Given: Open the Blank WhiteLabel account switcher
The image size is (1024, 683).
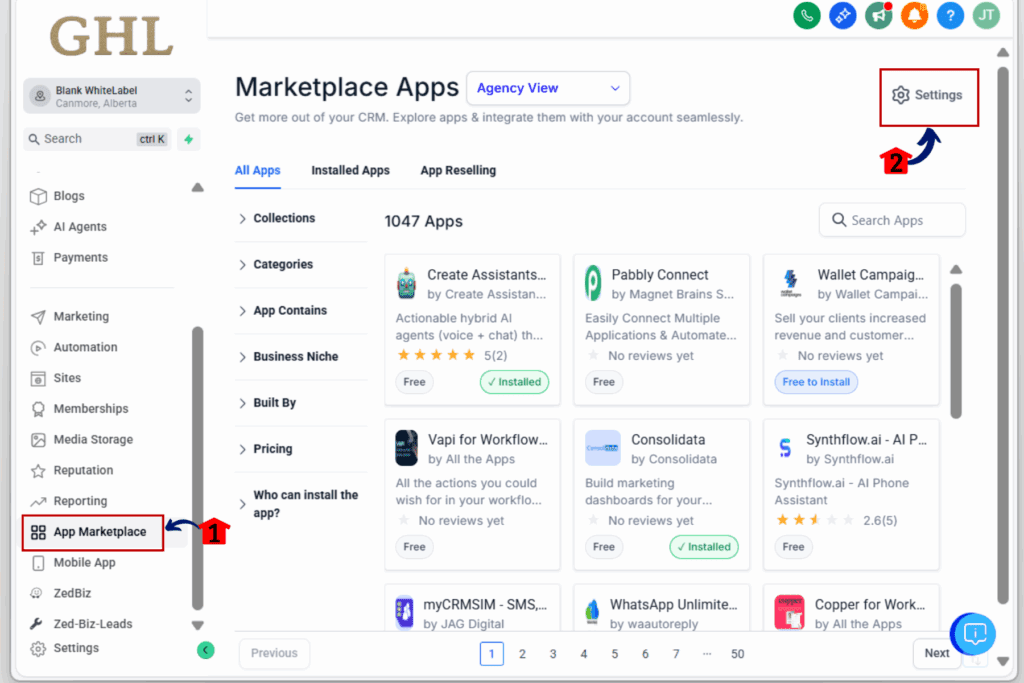Looking at the screenshot, I should [x=112, y=96].
